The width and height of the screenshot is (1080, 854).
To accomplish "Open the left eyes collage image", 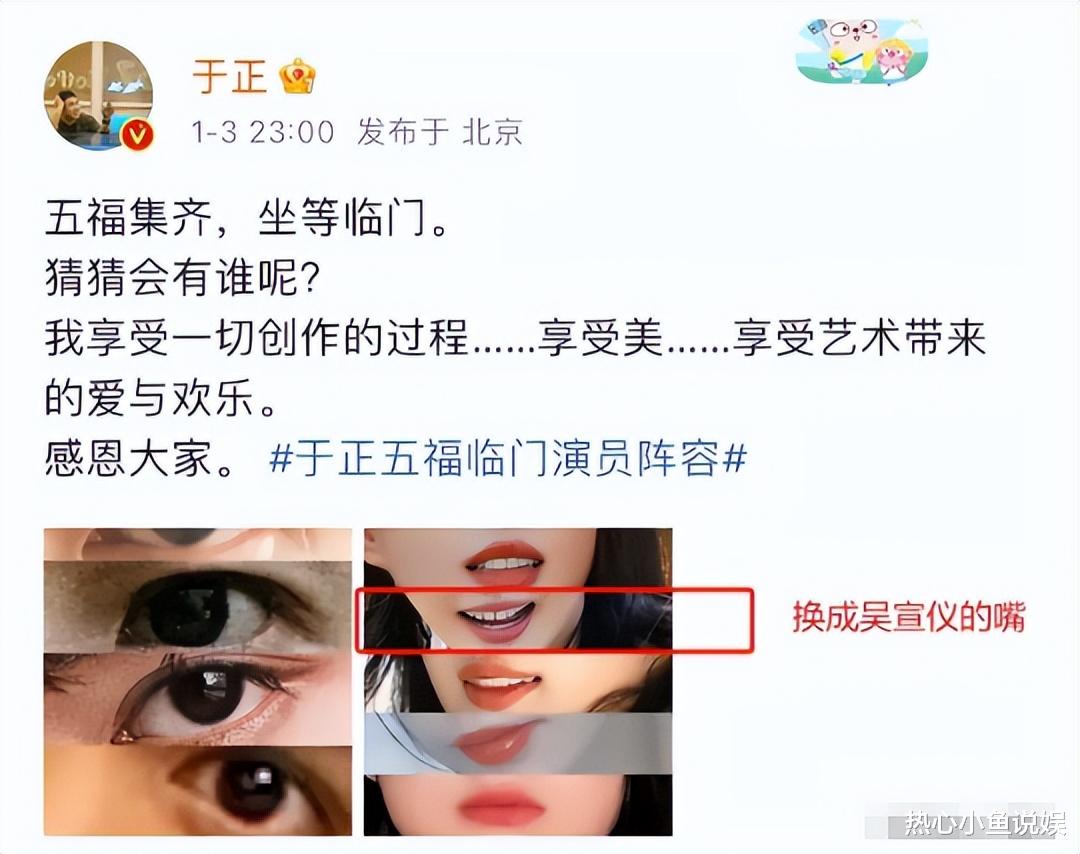I will [198, 682].
